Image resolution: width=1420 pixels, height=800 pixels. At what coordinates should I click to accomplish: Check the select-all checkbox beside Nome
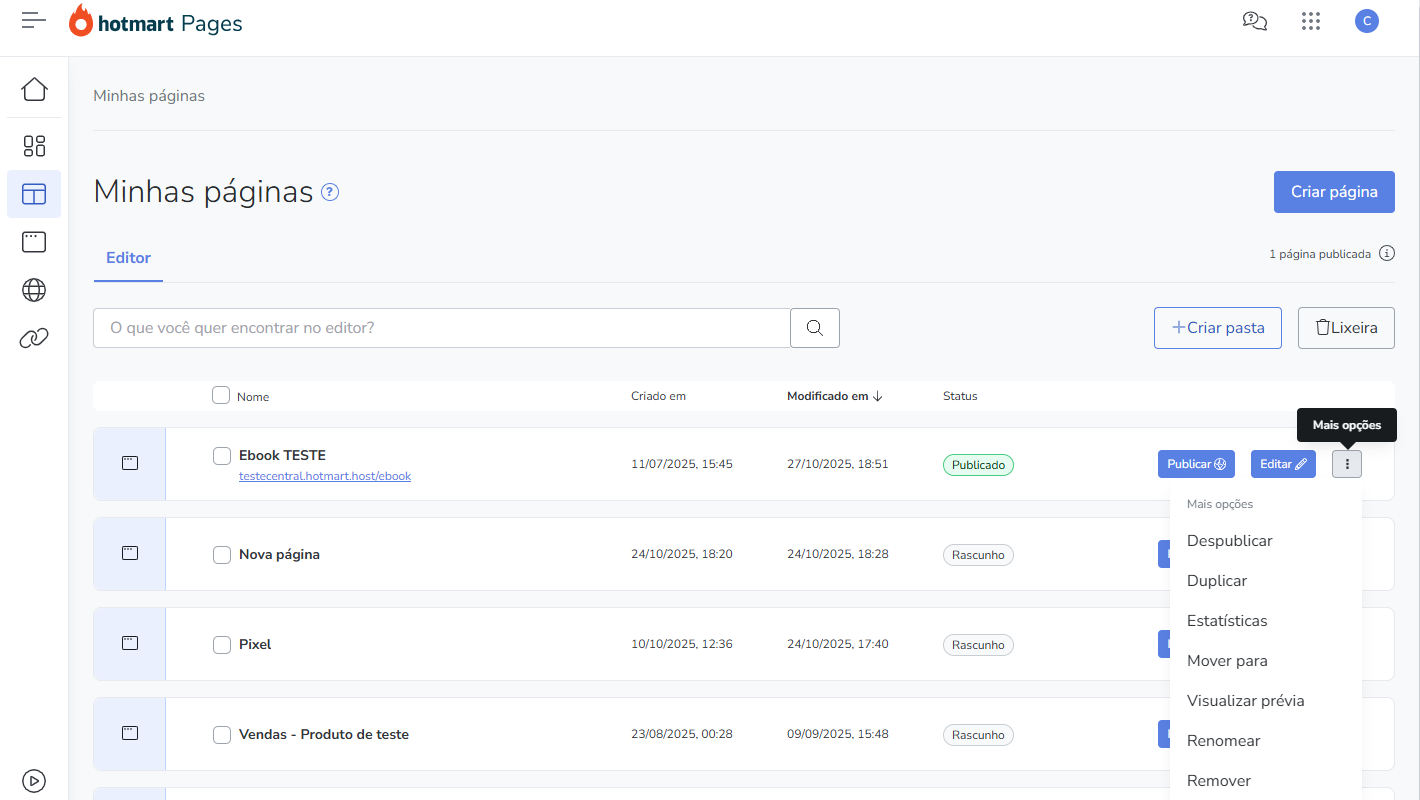coord(221,395)
